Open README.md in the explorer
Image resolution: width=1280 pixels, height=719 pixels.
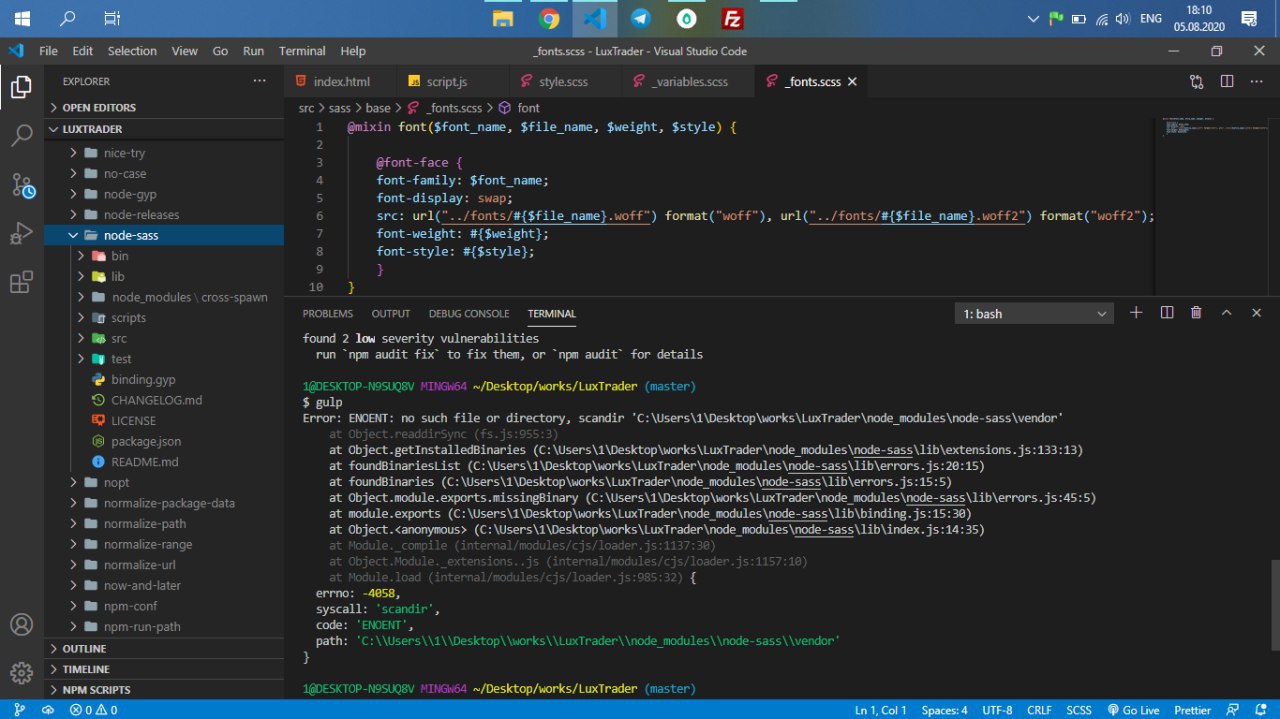[x=165, y=462]
